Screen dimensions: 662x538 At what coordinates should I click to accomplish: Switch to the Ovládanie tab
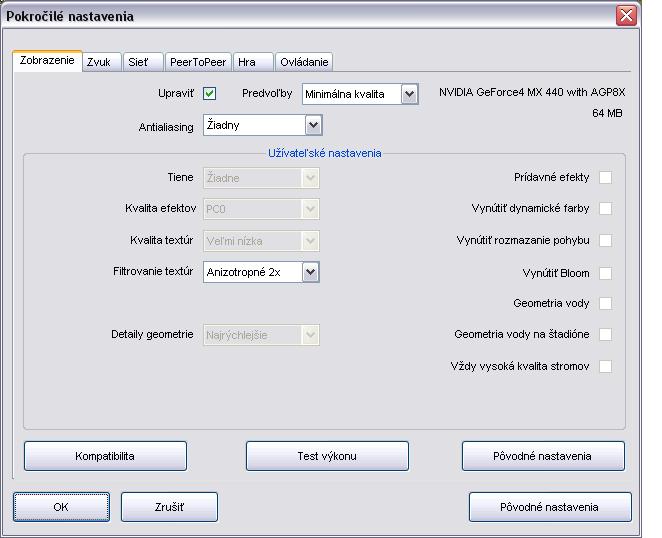[x=304, y=62]
